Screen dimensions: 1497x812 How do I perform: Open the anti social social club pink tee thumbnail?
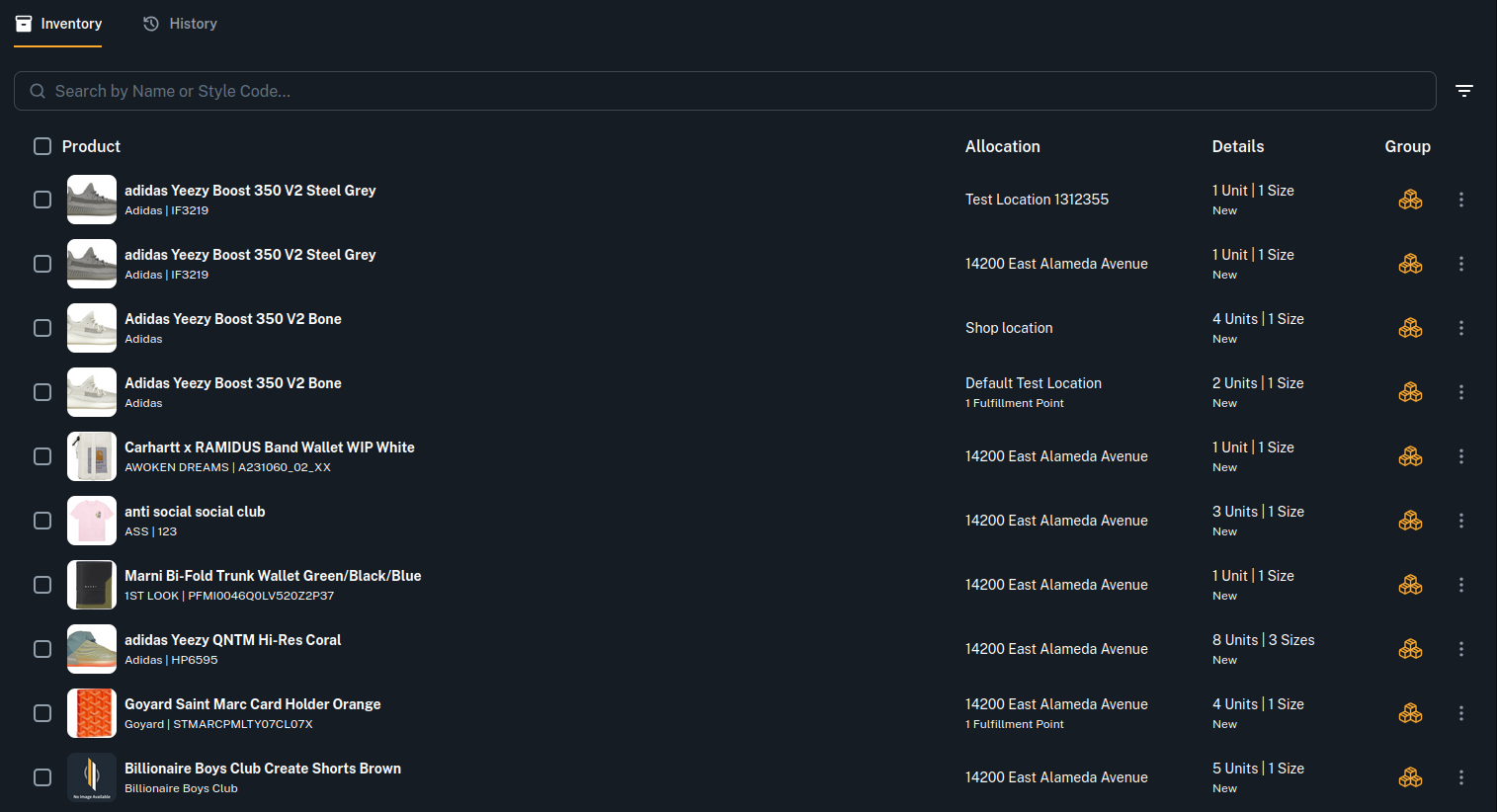(x=92, y=521)
